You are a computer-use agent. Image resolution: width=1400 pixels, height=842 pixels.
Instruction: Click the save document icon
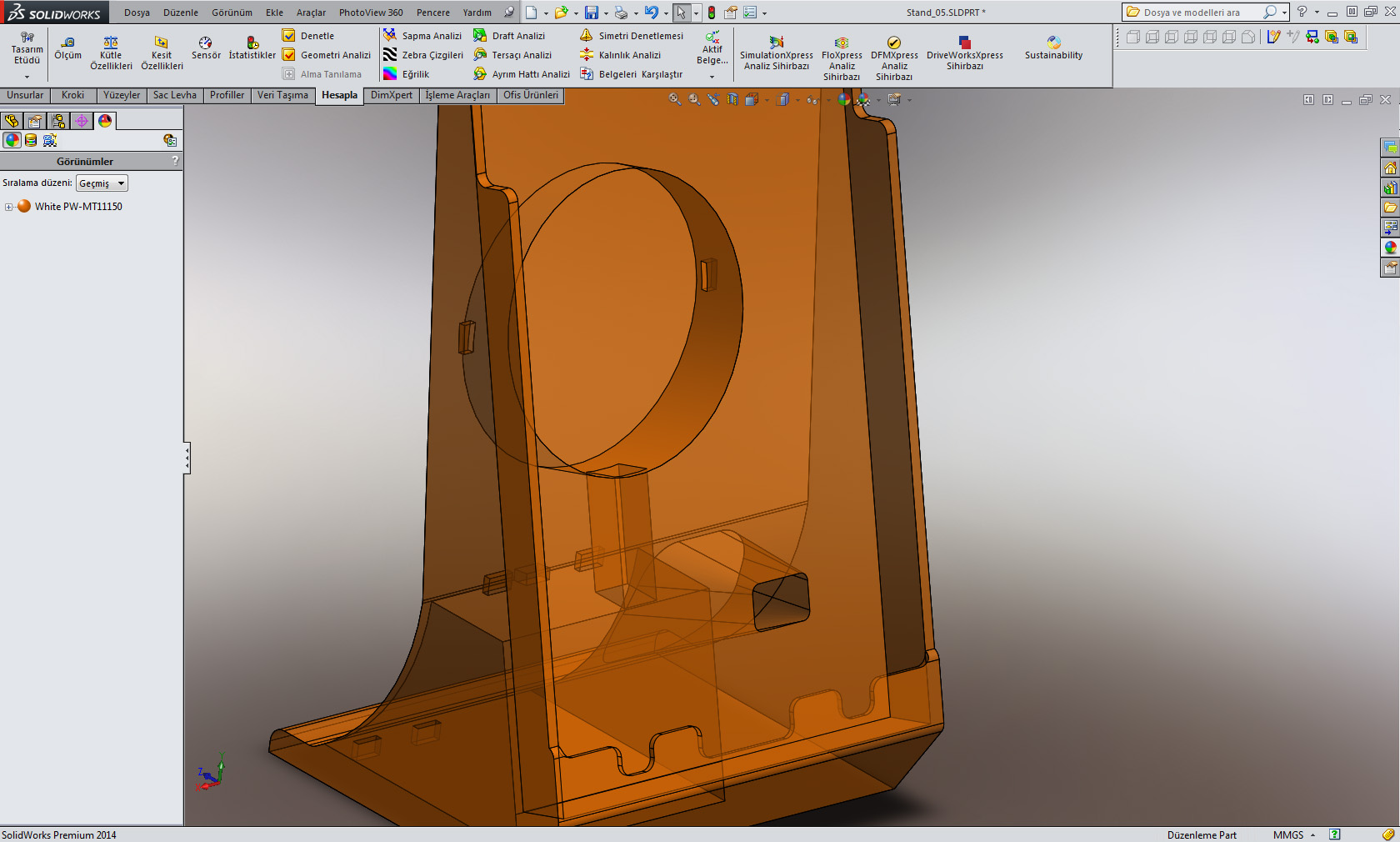(x=591, y=13)
